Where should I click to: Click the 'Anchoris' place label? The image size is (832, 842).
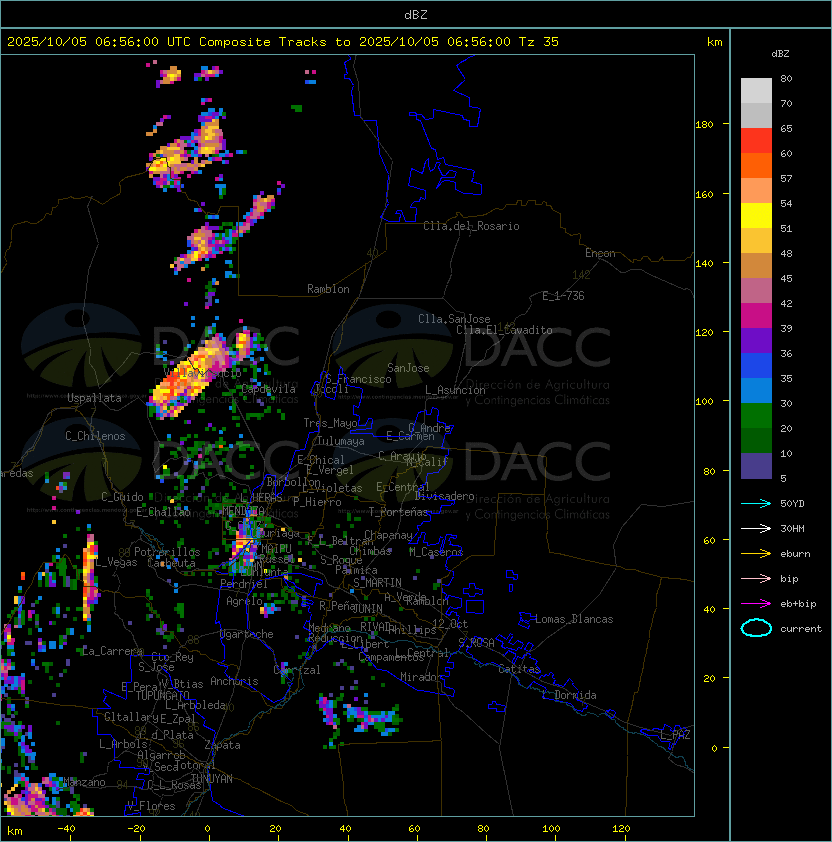[234, 681]
